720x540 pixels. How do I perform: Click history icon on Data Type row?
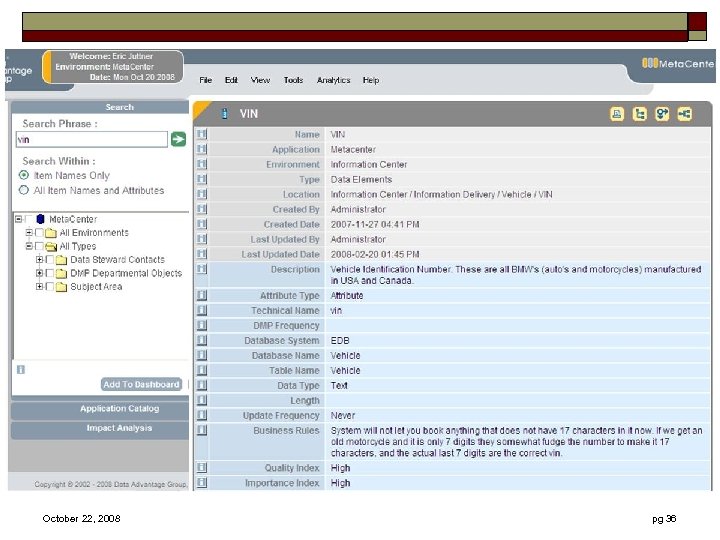pyautogui.click(x=202, y=385)
